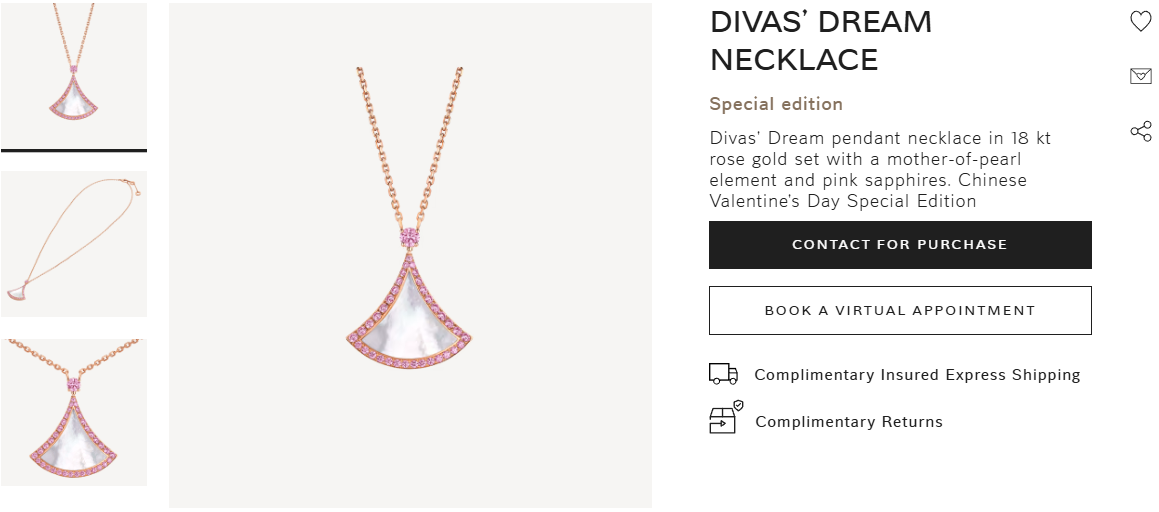Select the third close-up pendant thumbnail
The height and width of the screenshot is (512, 1159).
74,412
